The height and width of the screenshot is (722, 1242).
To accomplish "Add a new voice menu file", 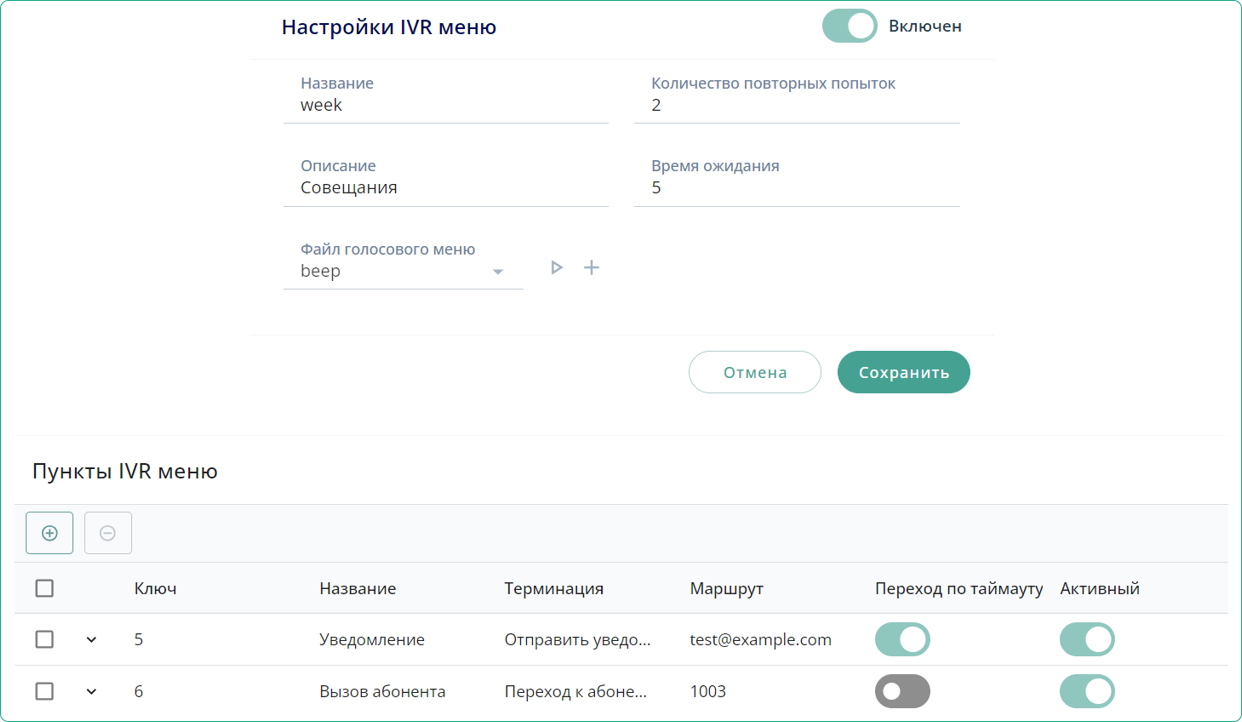I will click(592, 268).
